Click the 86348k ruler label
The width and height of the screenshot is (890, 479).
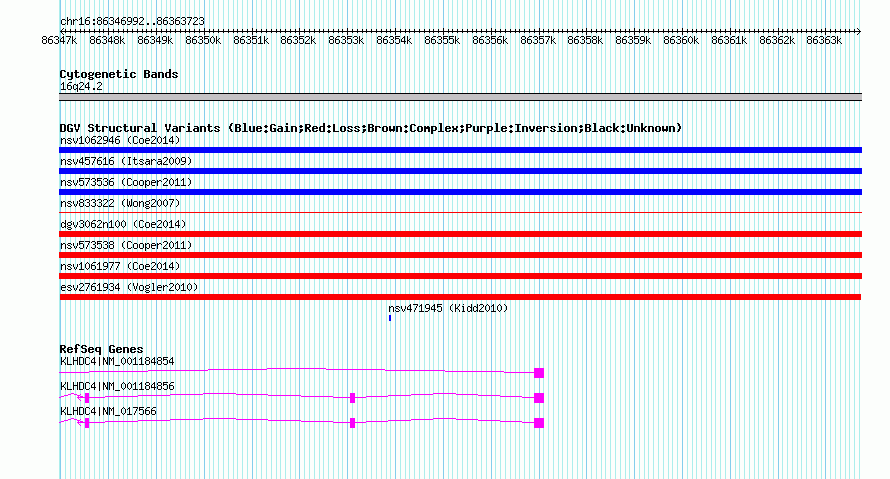[x=107, y=41]
